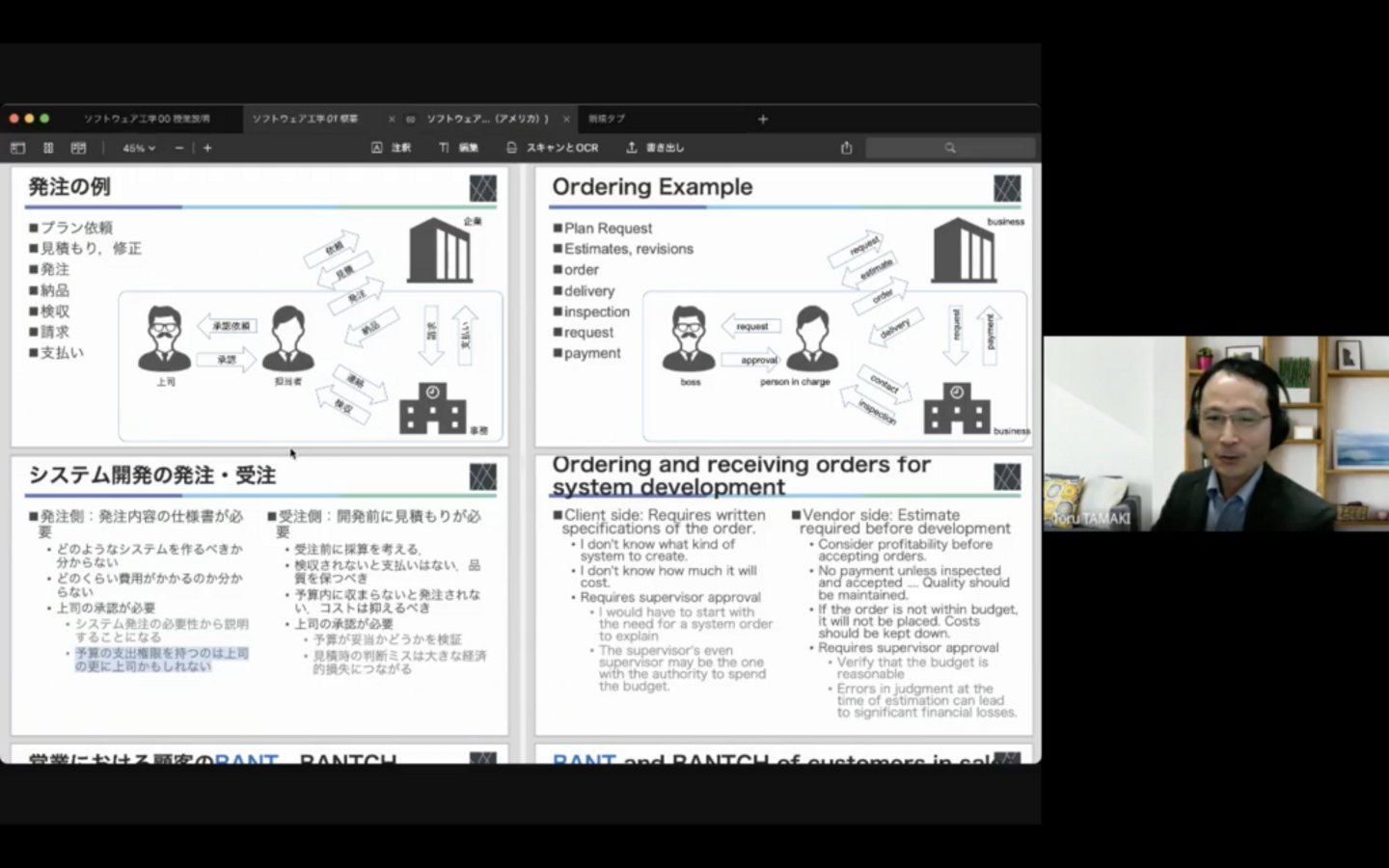Viewport: 1389px width, 868px height.
Task: Select the Ordering Example slide page
Action: click(783, 306)
